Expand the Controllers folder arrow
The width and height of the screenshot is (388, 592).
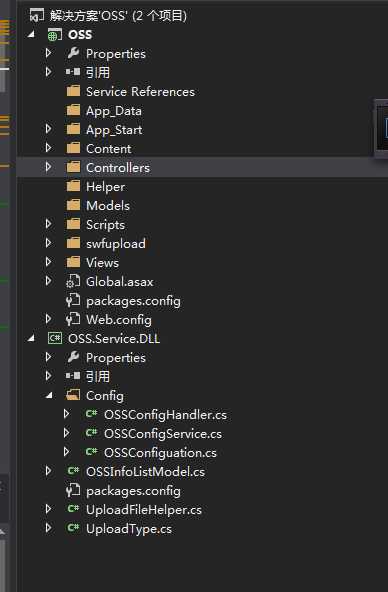click(48, 167)
